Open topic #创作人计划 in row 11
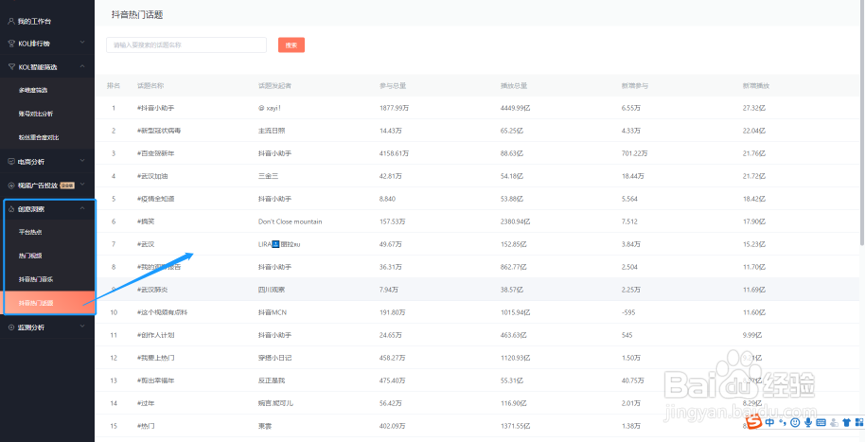The height and width of the screenshot is (442, 865). click(x=156, y=335)
